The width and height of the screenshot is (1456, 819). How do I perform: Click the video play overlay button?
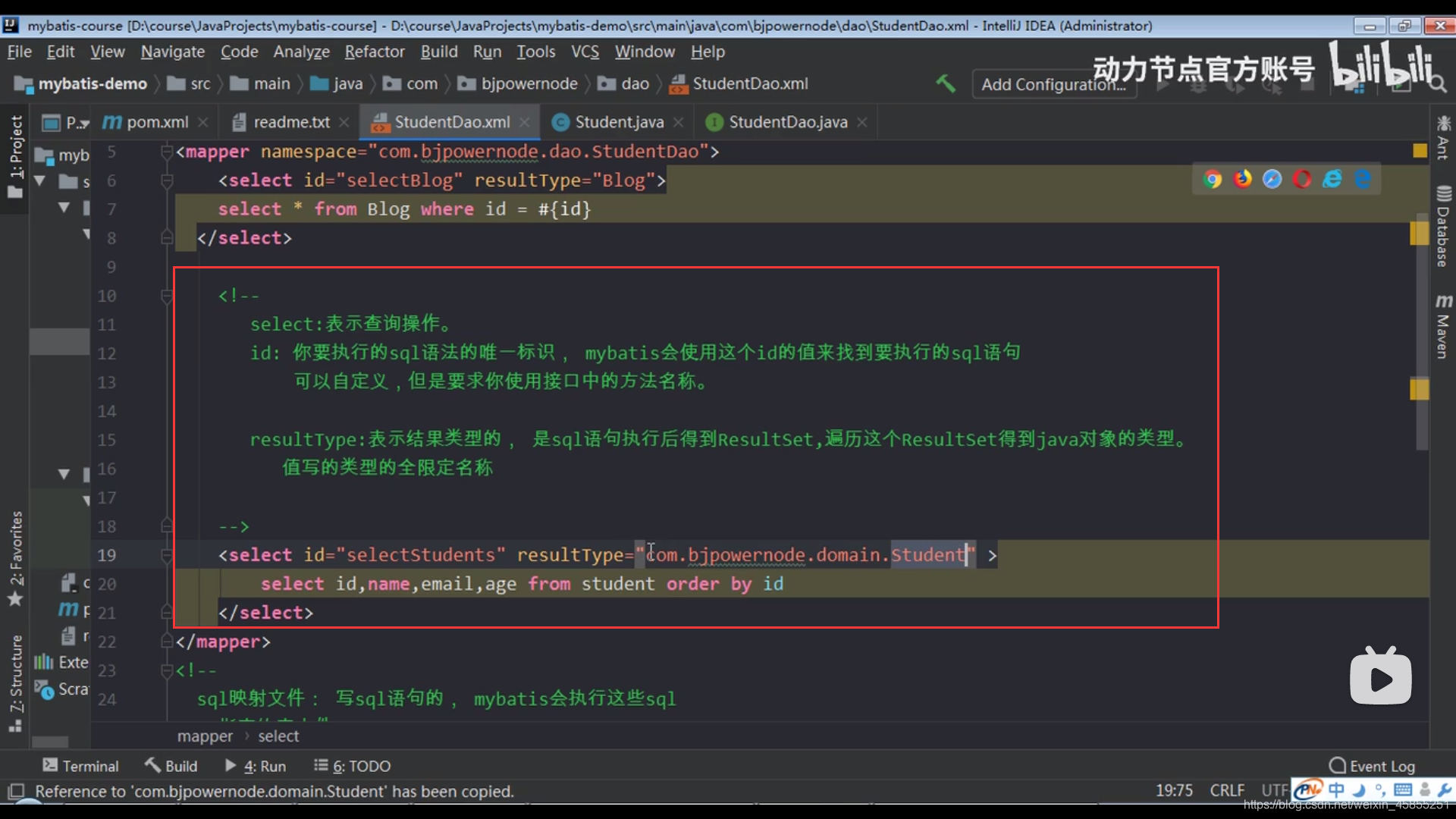[x=1380, y=677]
